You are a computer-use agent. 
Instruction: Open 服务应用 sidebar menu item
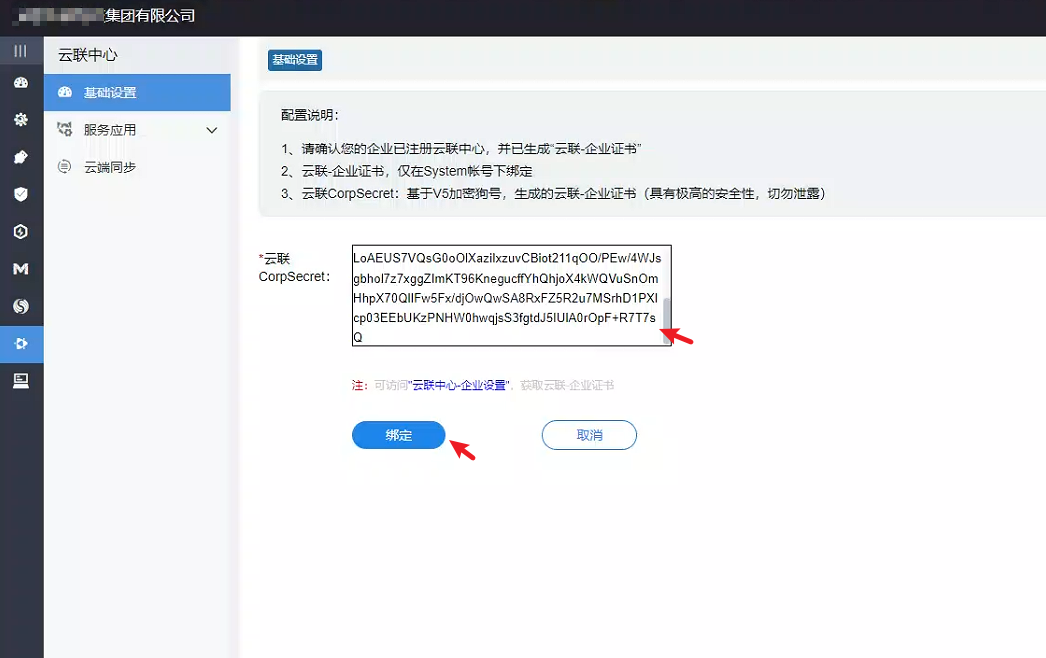[x=137, y=129]
